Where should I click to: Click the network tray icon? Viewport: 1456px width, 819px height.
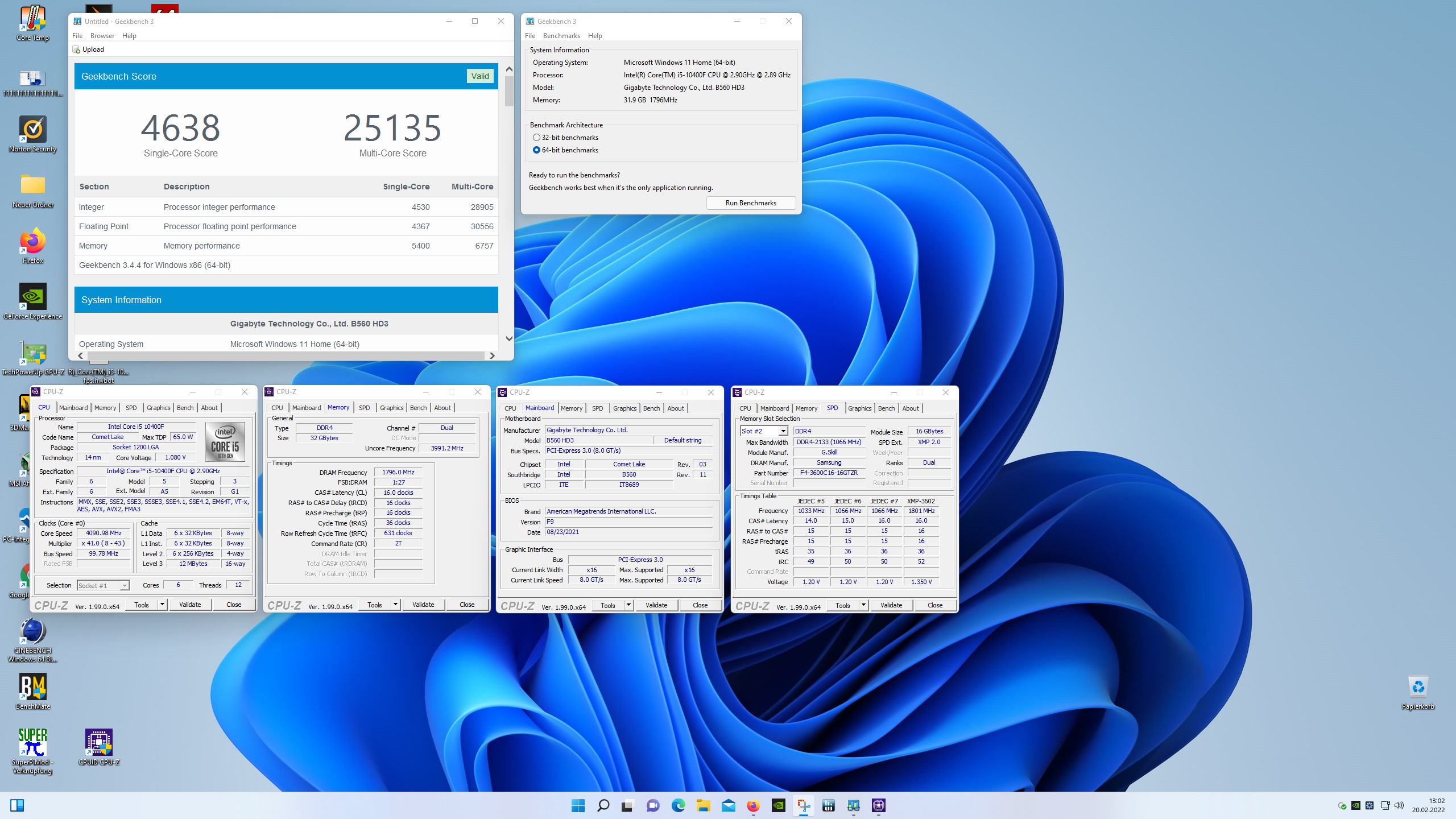[x=1385, y=805]
